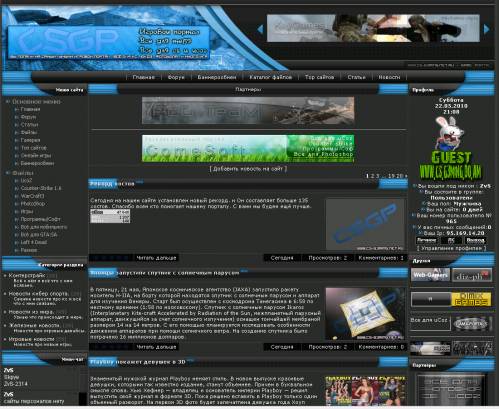Open the Игровые новости category
499x409 pixels.
31,339
